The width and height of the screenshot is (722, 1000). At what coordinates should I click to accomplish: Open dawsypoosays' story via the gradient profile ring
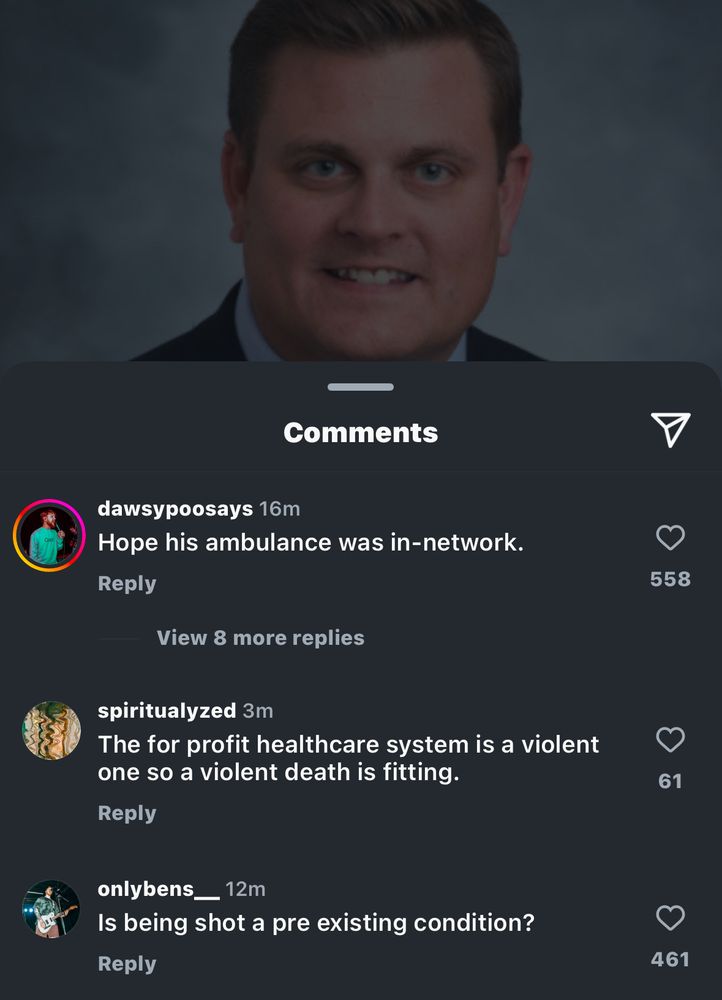(x=49, y=537)
